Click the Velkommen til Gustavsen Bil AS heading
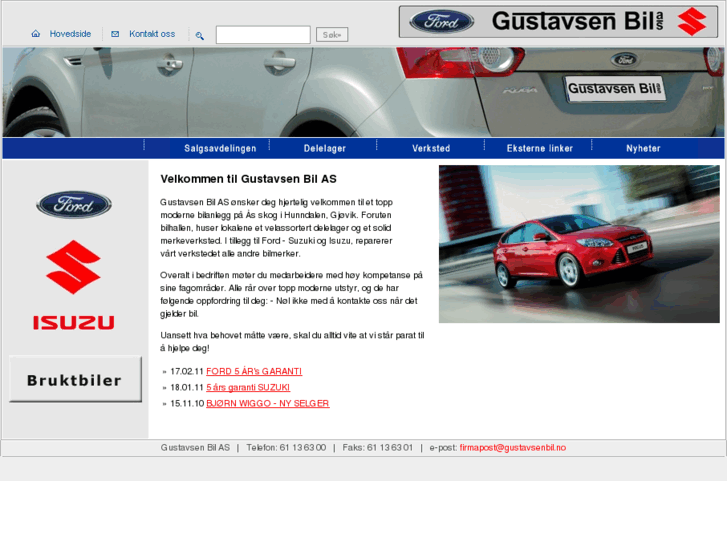 pyautogui.click(x=249, y=179)
